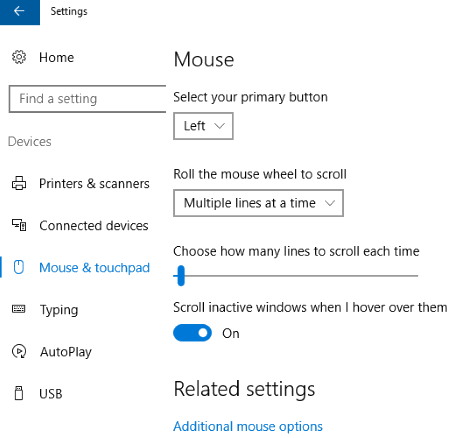Click the AutoPlay icon
Viewport: 450px width, 438px height.
19,351
